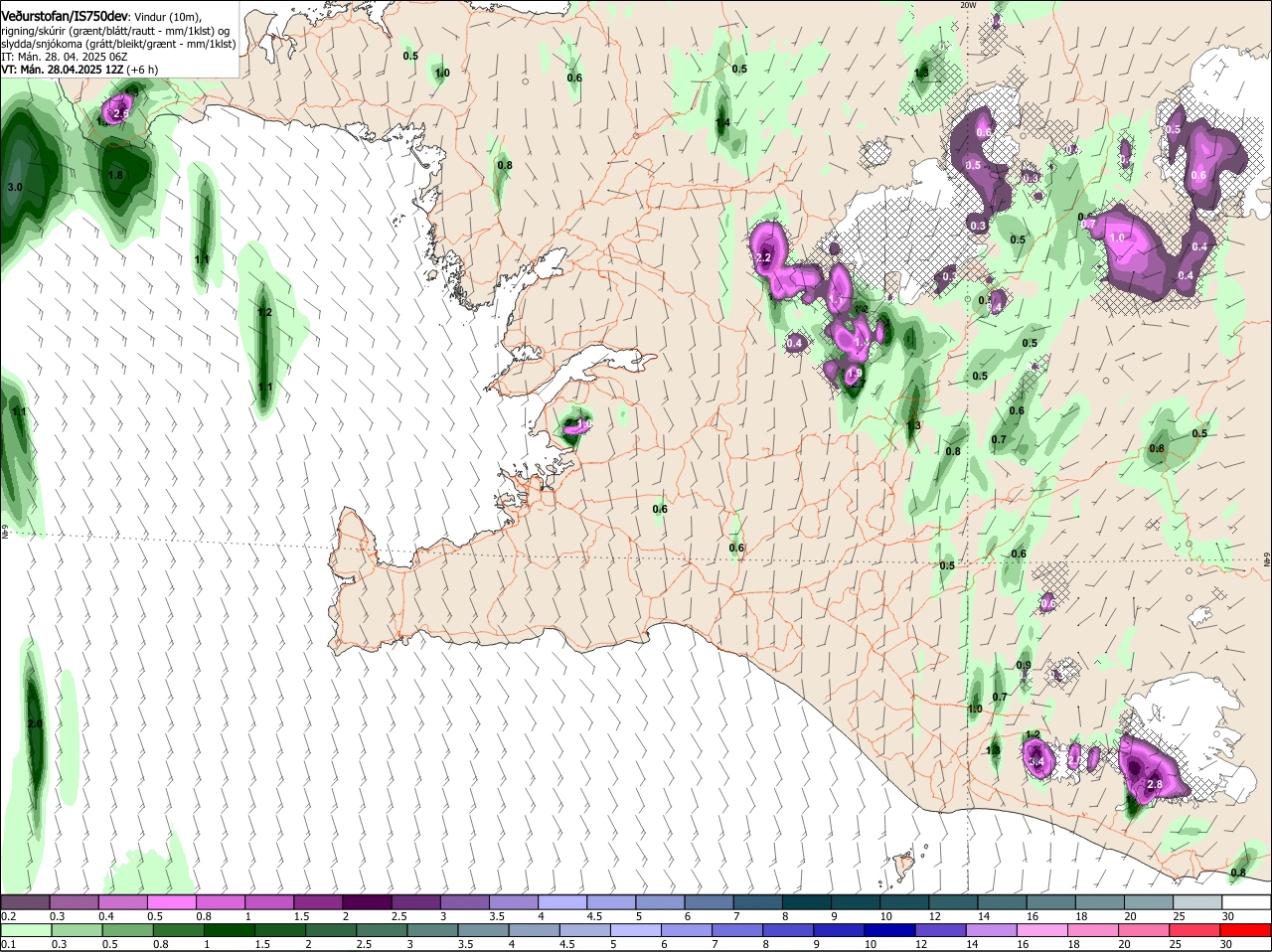Click the lower legend swatch between 4 and 4.5
Image resolution: width=1272 pixels, height=952 pixels.
click(x=535, y=930)
